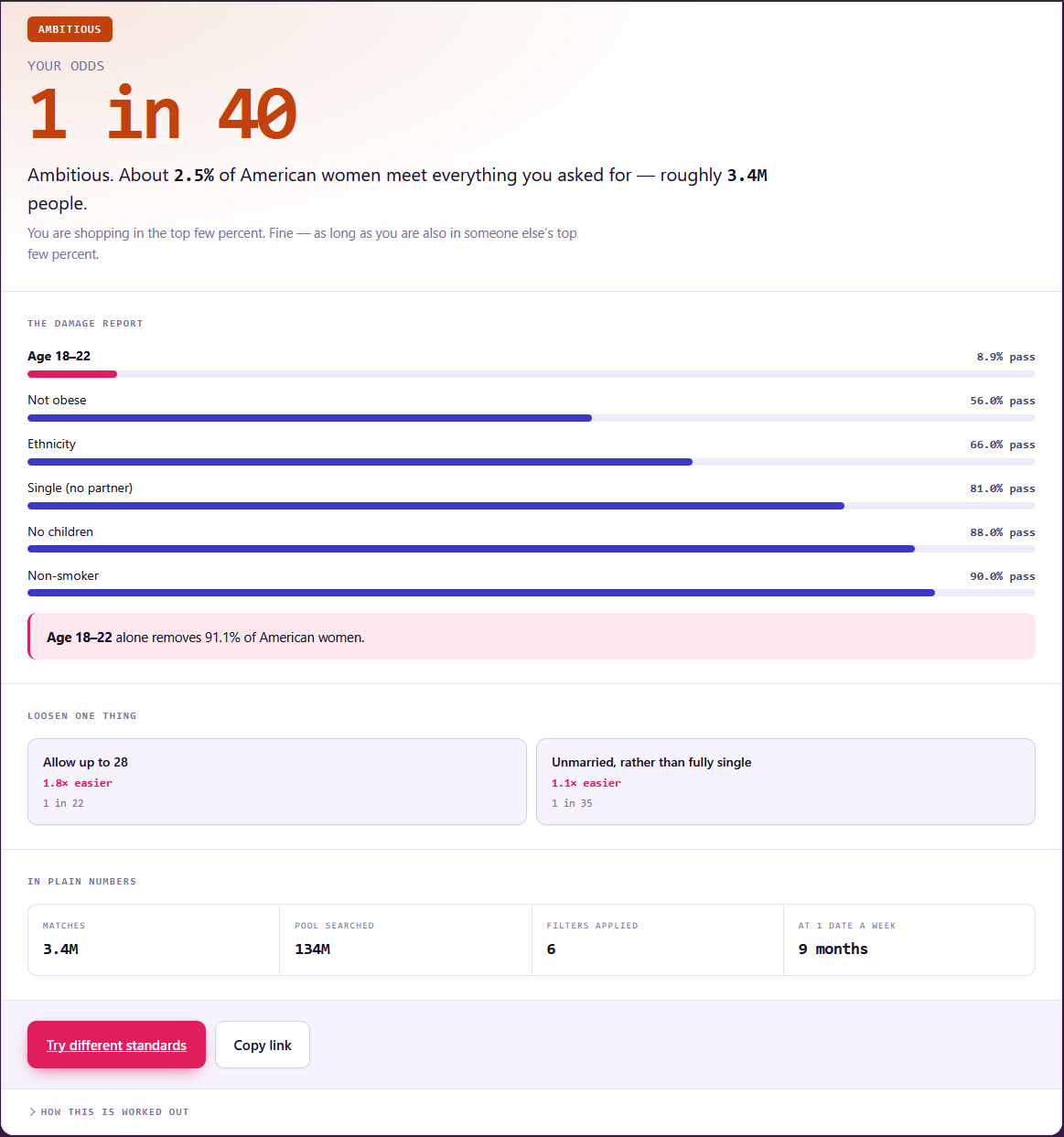
Task: Click the Matches '3.4M' stat
Action: tap(60, 949)
